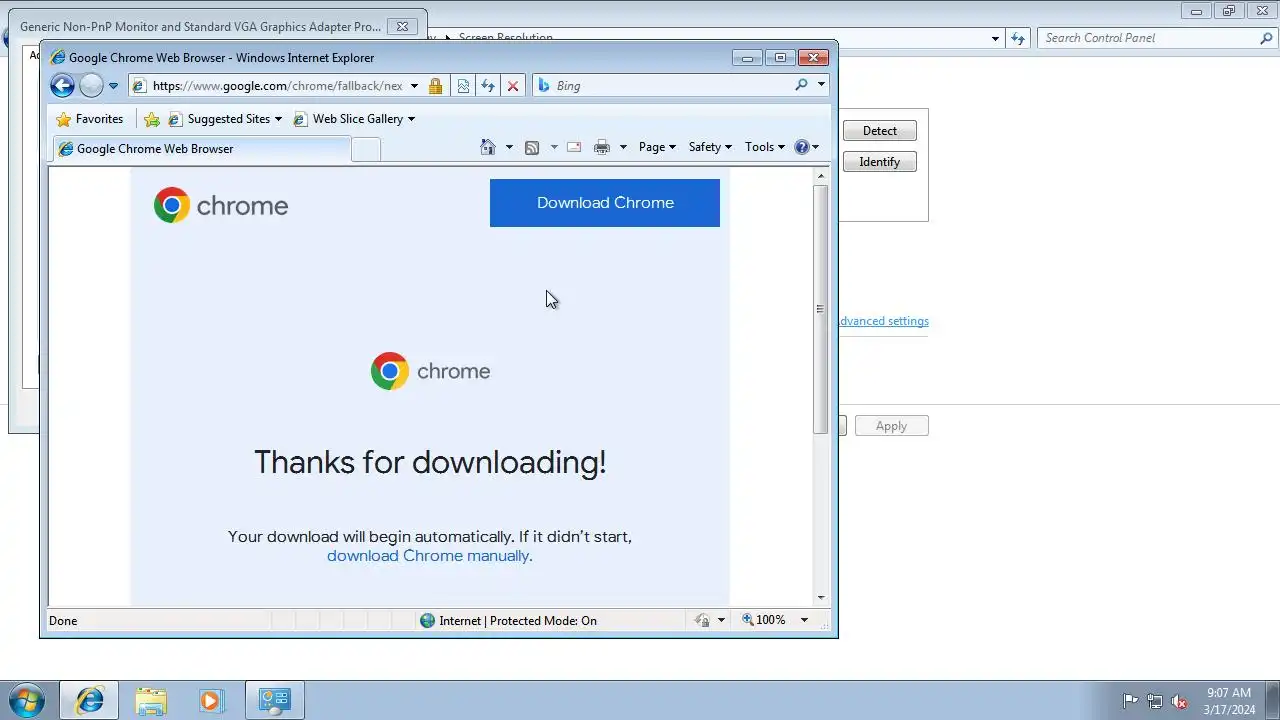The width and height of the screenshot is (1280, 720).
Task: Click the 'download Chrome manually' link
Action: (428, 556)
